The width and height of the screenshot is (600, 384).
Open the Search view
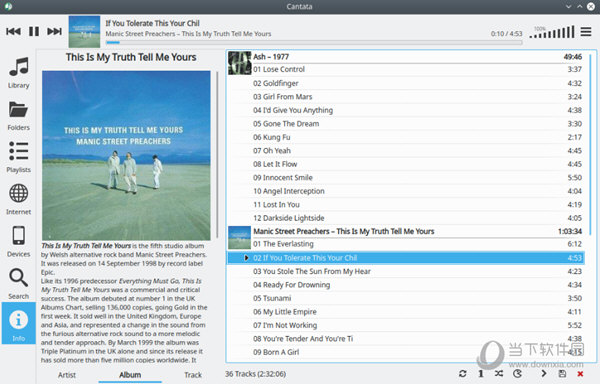point(18,283)
